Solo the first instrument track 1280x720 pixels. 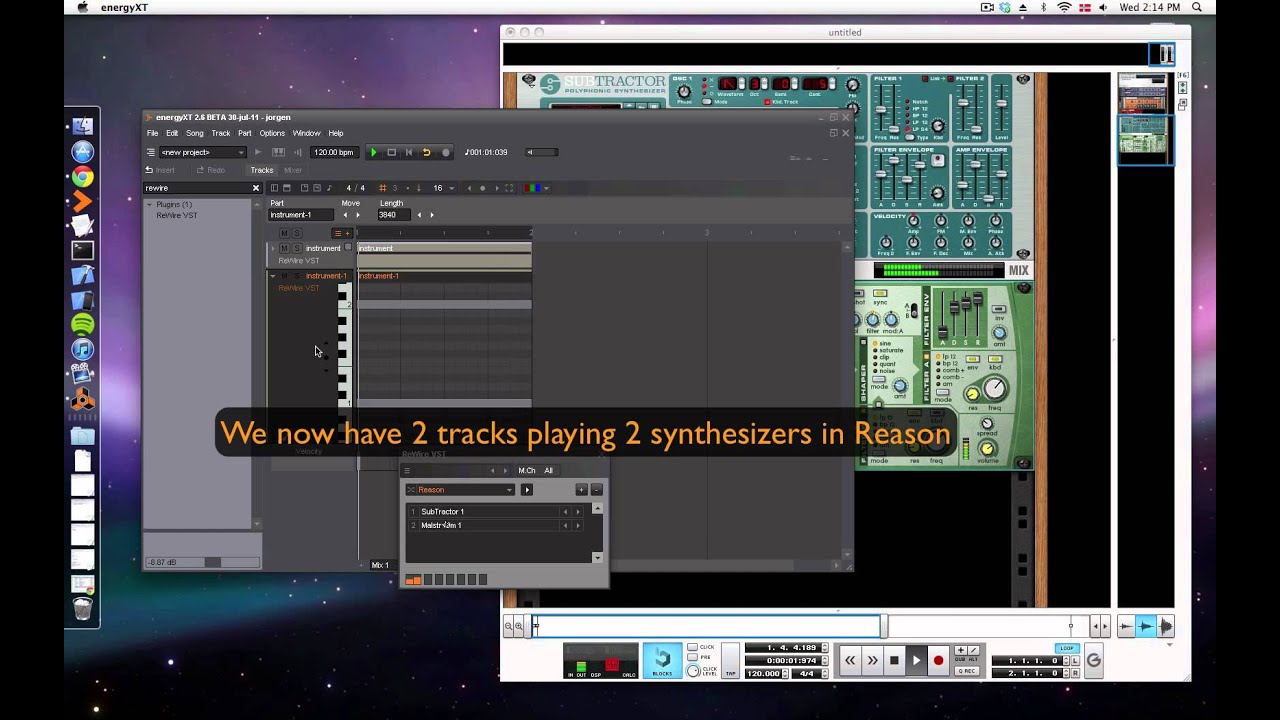pos(296,248)
